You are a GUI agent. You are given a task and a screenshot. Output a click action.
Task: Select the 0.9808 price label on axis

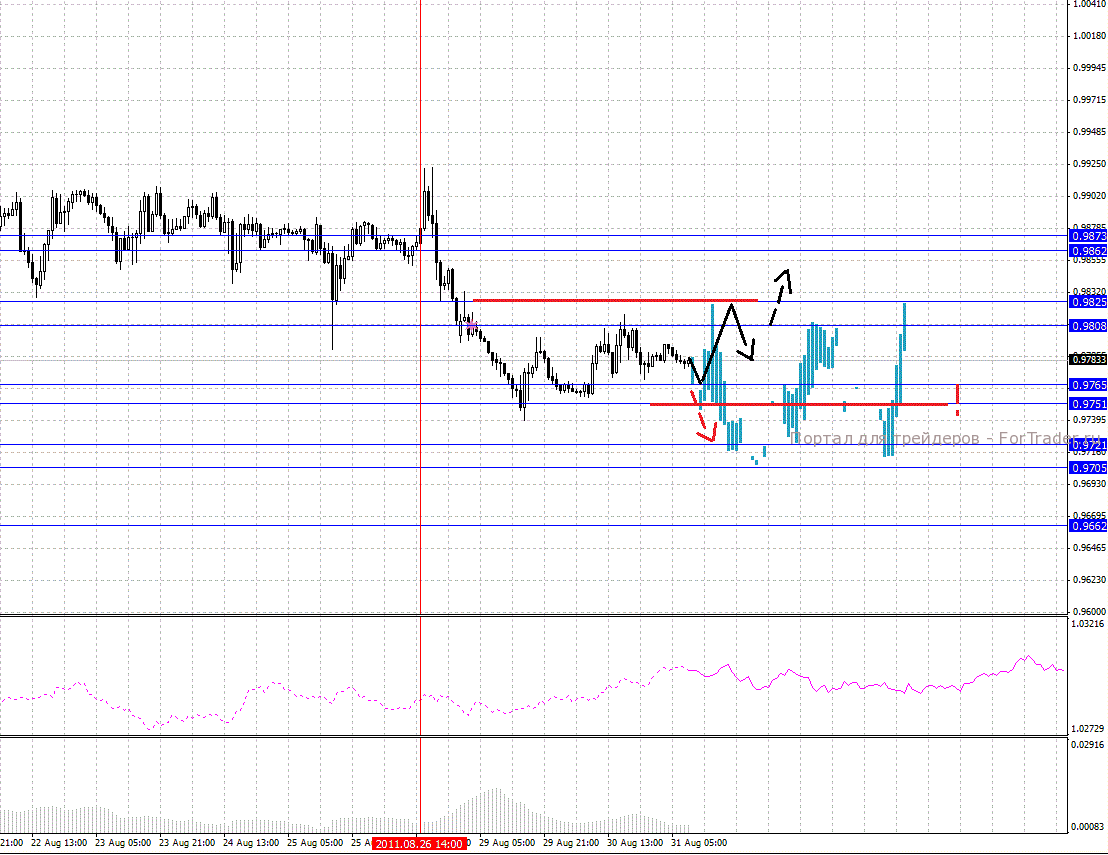(1087, 326)
